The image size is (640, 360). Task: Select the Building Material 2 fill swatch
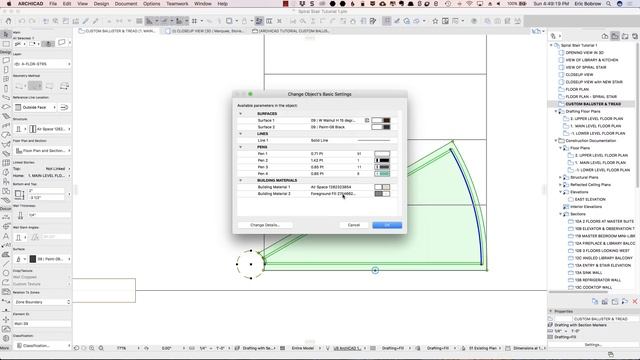point(382,193)
